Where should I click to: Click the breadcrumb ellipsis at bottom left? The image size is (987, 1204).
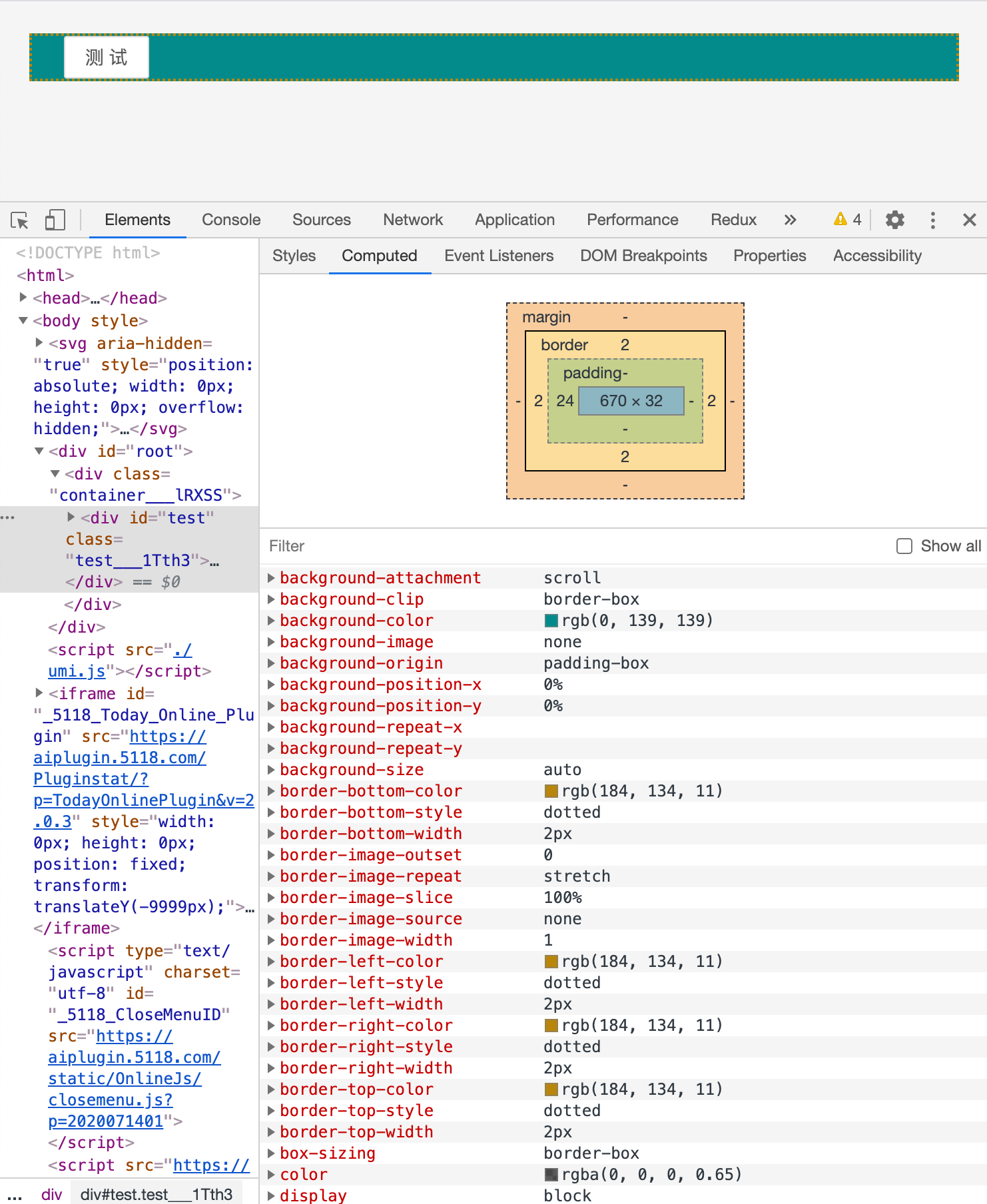[15, 1195]
